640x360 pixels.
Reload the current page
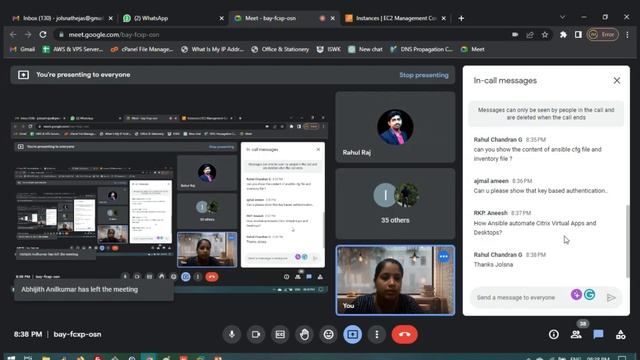(x=43, y=35)
